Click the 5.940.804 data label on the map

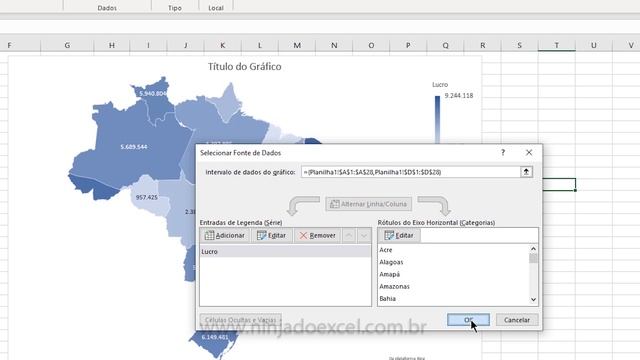(153, 93)
